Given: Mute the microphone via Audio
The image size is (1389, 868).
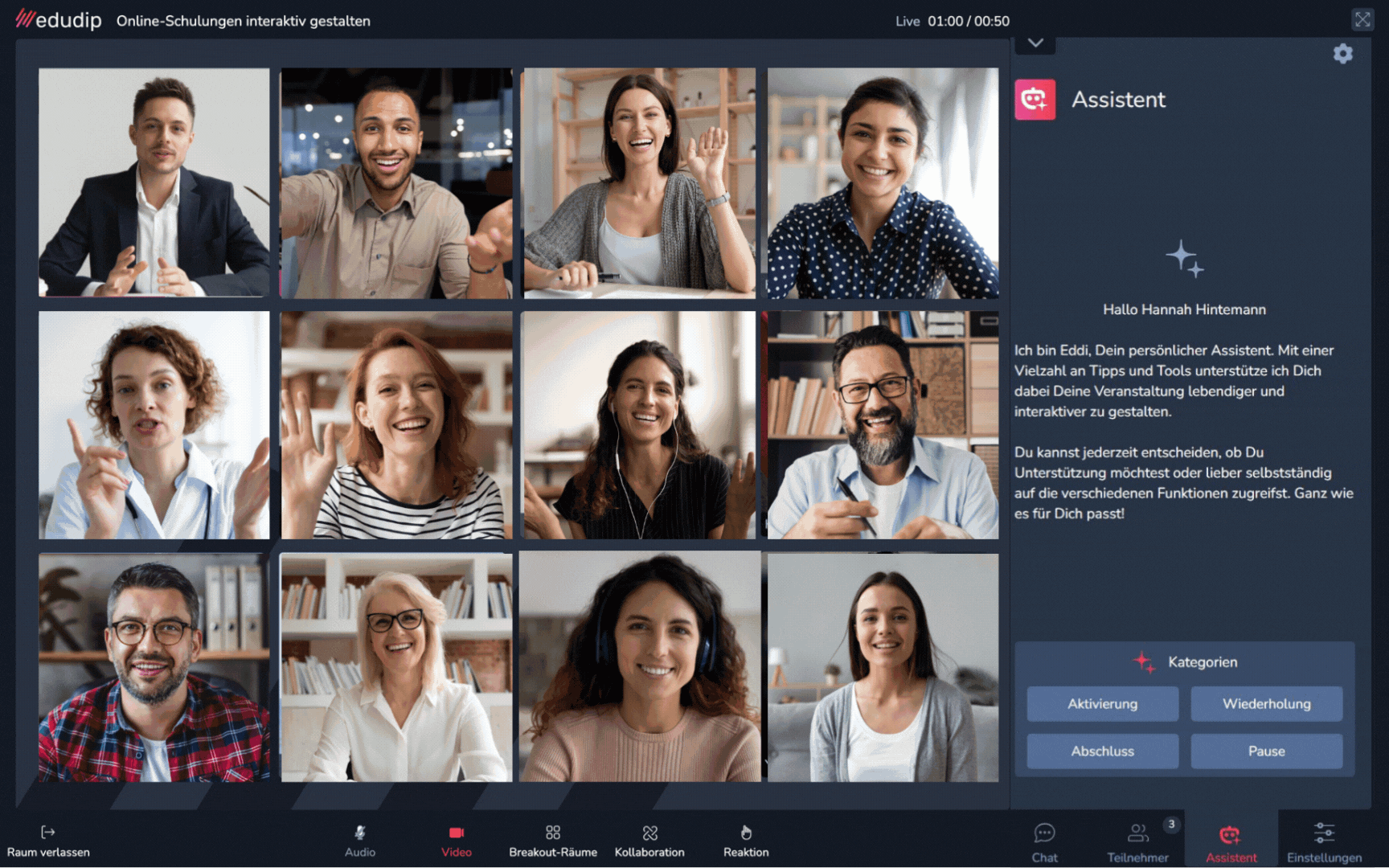Looking at the screenshot, I should click(x=360, y=840).
